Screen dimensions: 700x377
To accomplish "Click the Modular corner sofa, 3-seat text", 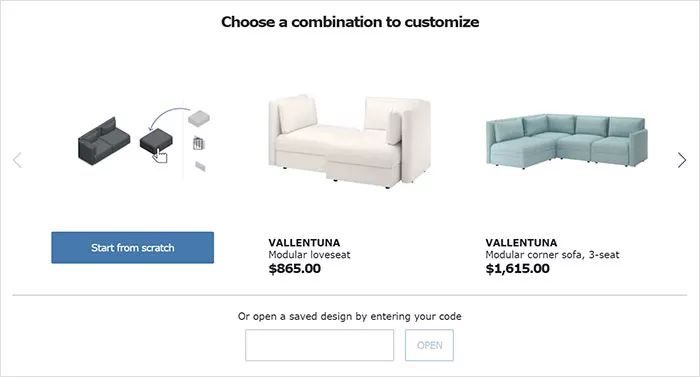I will pyautogui.click(x=552, y=255).
